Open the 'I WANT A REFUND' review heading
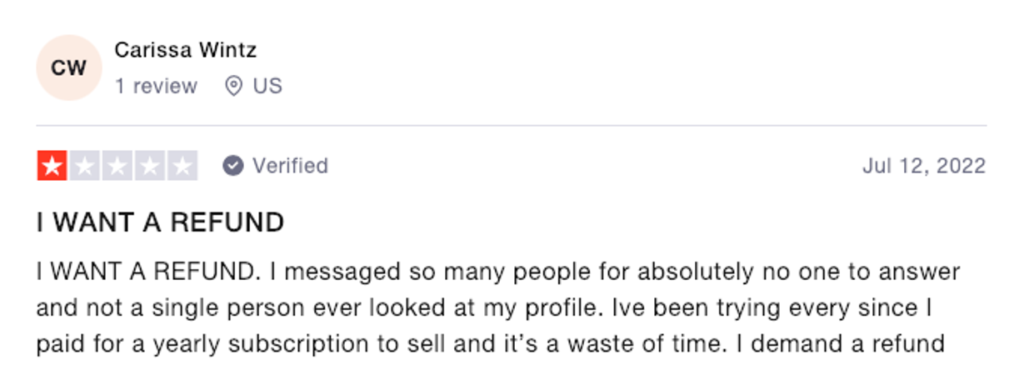Image resolution: width=1024 pixels, height=385 pixels. tap(160, 223)
